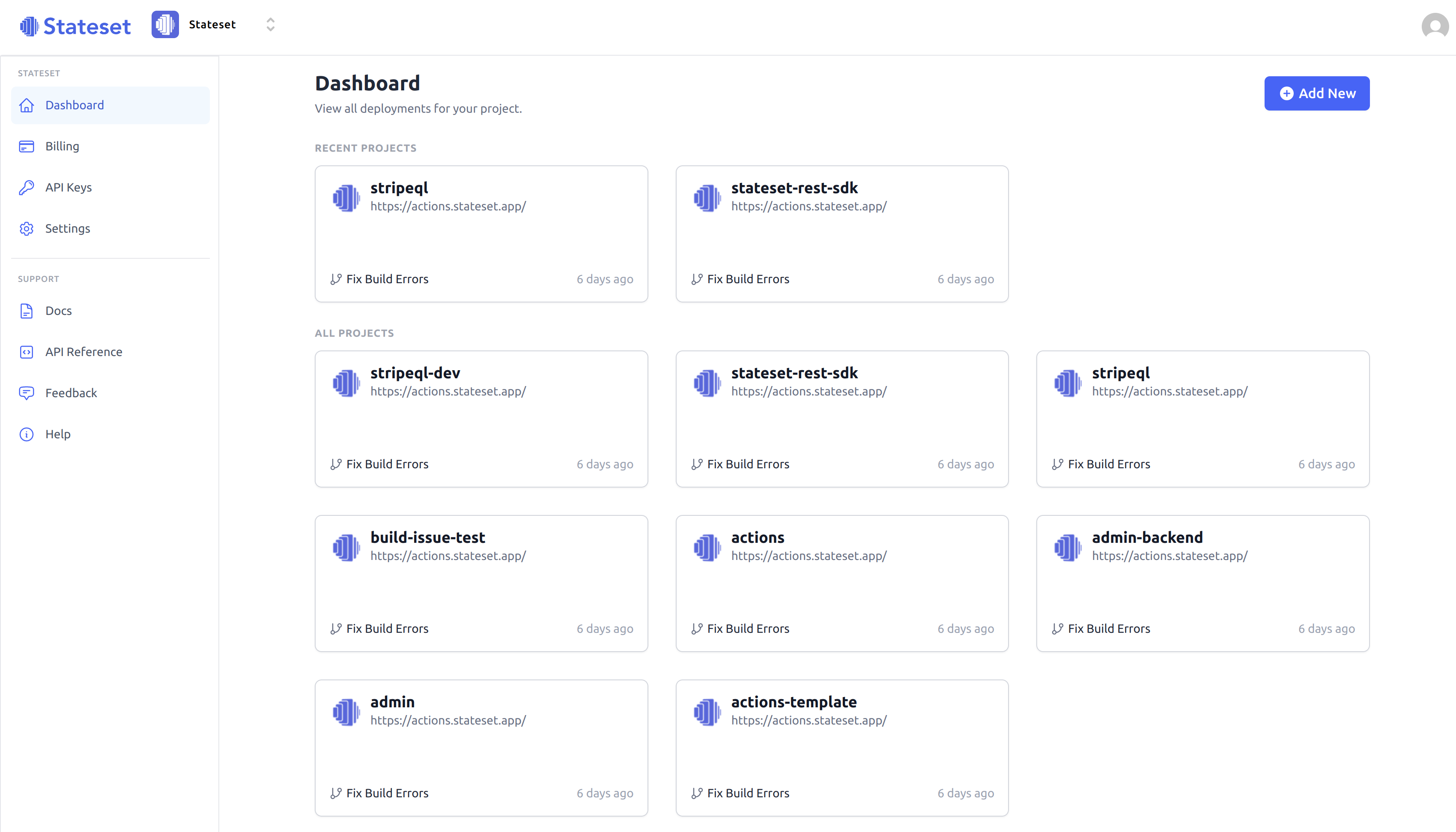Viewport: 1456px width, 832px height.
Task: Click stateset-rest-sdk logo icon in Recent Projects
Action: pos(707,198)
